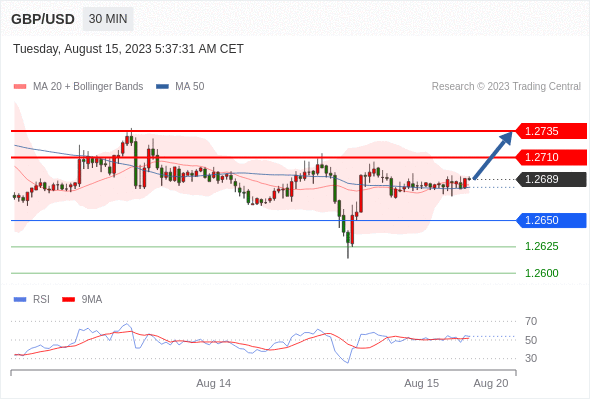
Task: Click the Trading Central research credit
Action: 506,87
